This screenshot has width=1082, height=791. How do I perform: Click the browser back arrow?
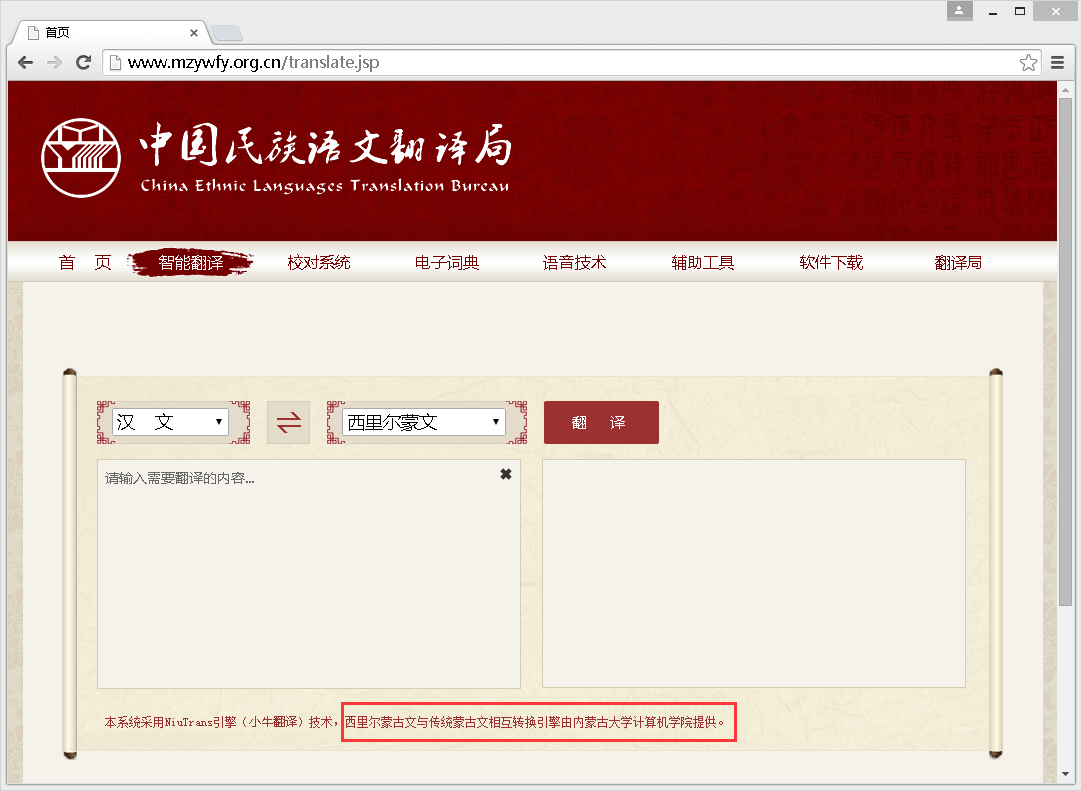(x=26, y=62)
